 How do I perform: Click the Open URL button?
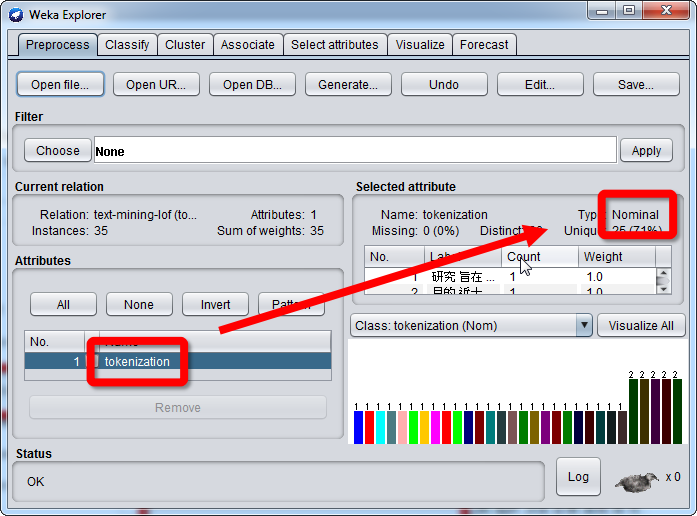click(156, 84)
